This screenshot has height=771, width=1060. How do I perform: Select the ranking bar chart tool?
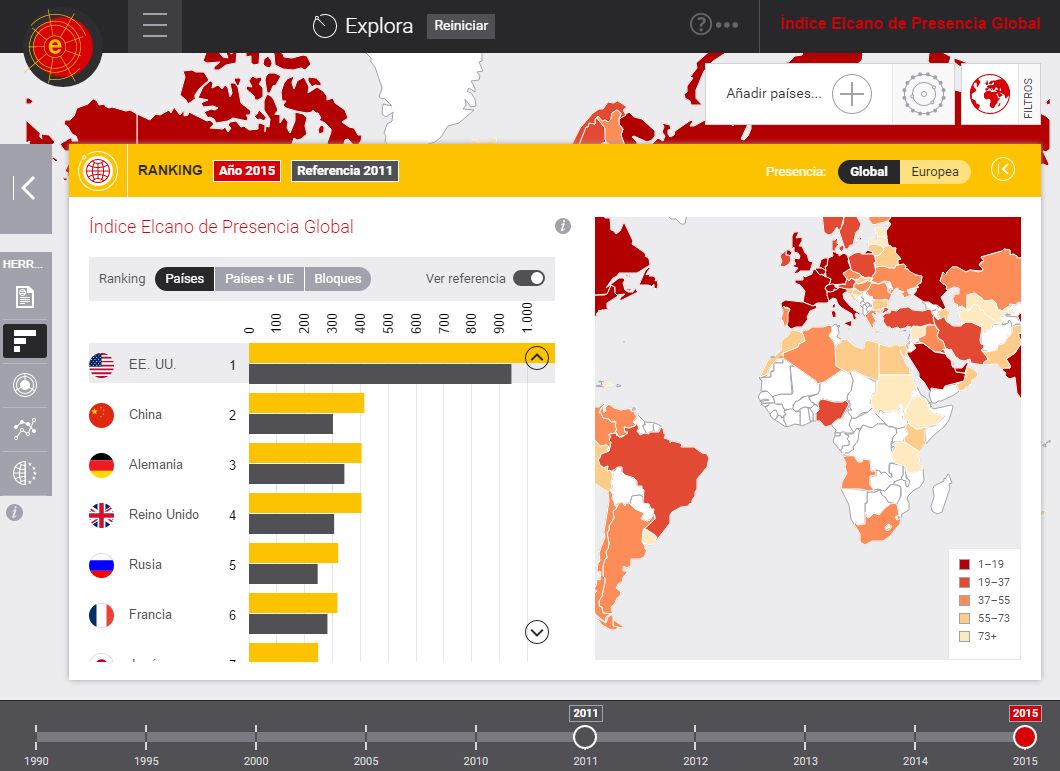tap(25, 340)
